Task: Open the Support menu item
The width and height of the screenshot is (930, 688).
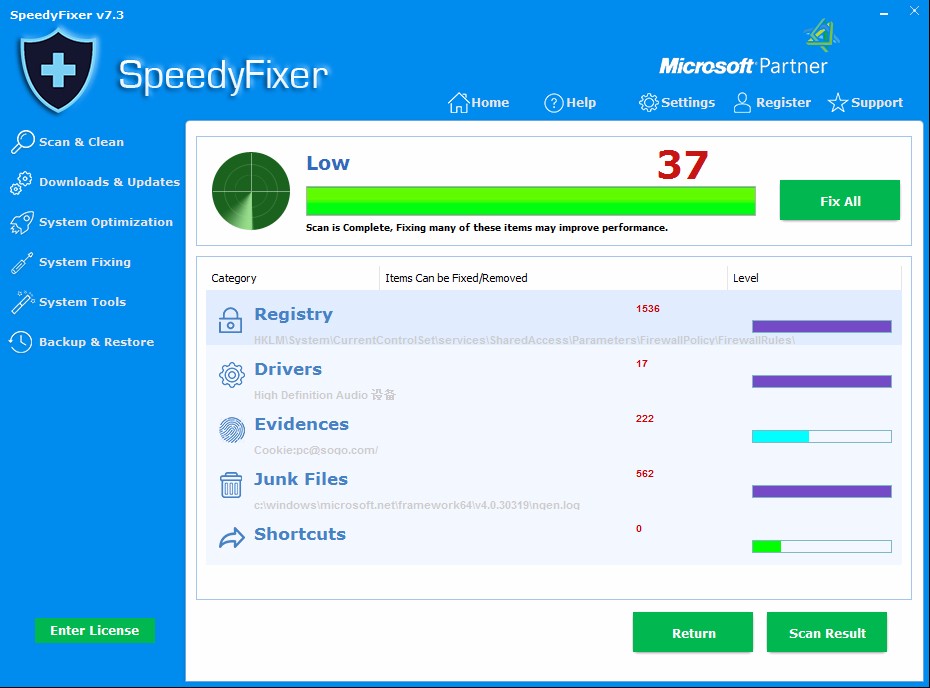Action: pos(865,103)
